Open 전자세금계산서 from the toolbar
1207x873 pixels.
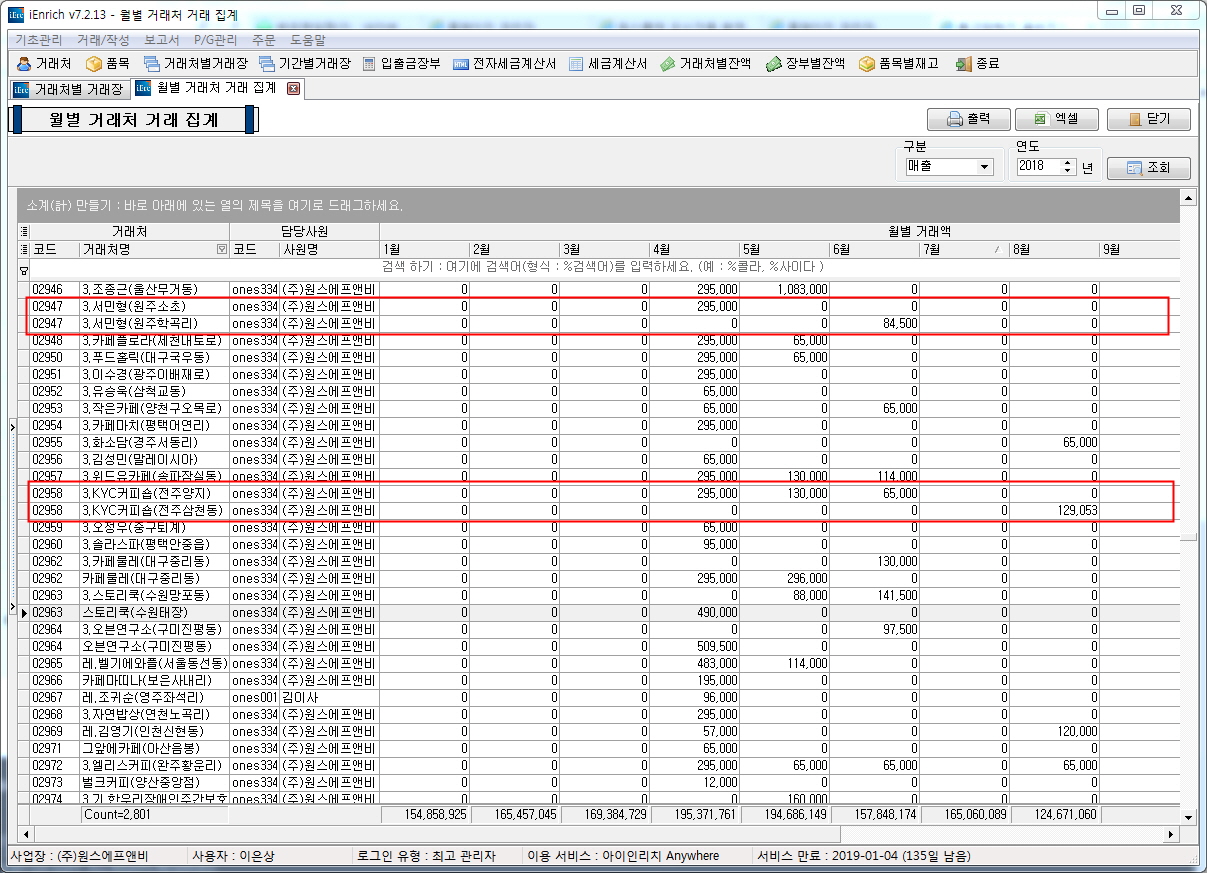click(x=504, y=64)
